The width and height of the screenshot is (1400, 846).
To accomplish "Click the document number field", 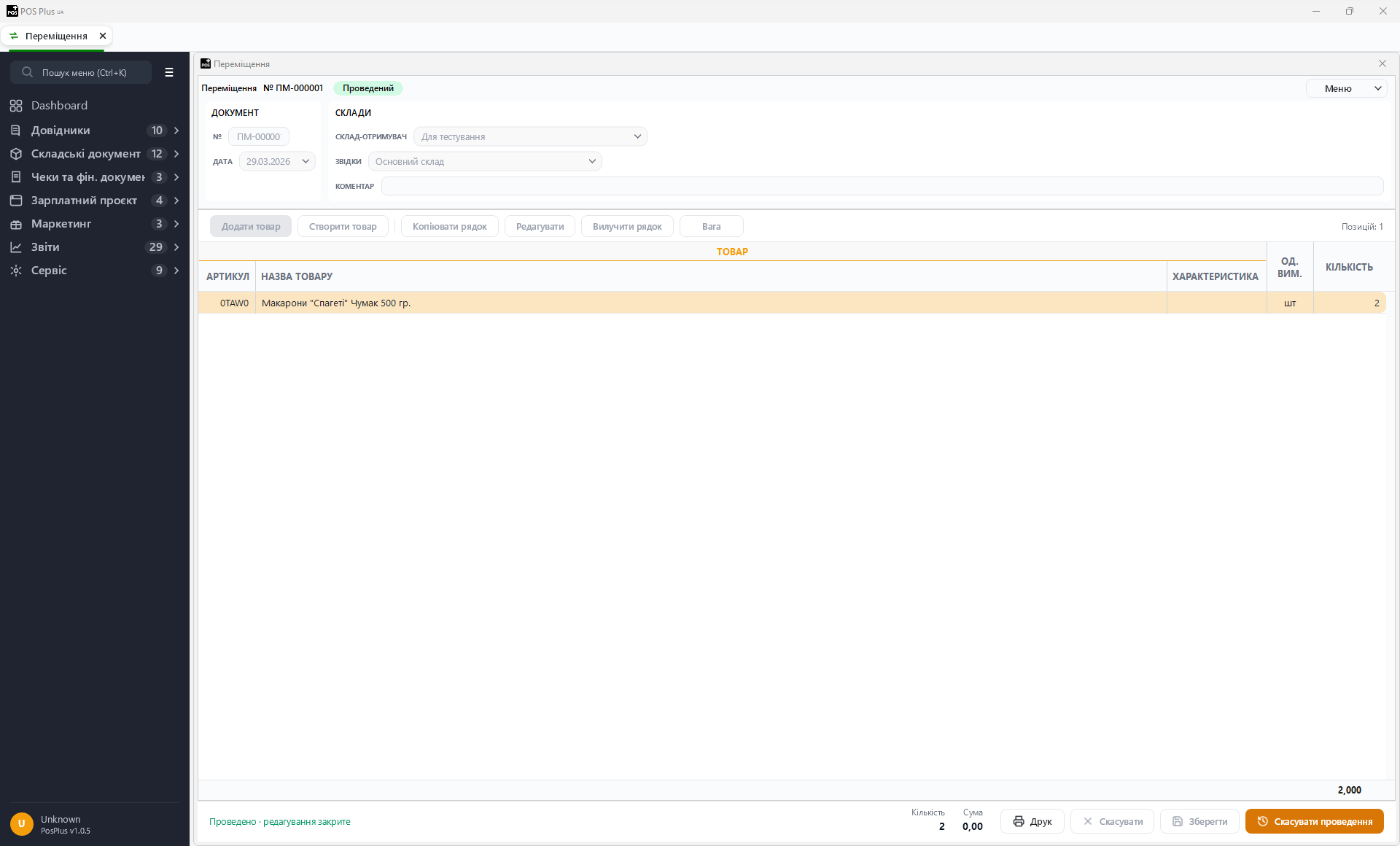I will tap(259, 136).
